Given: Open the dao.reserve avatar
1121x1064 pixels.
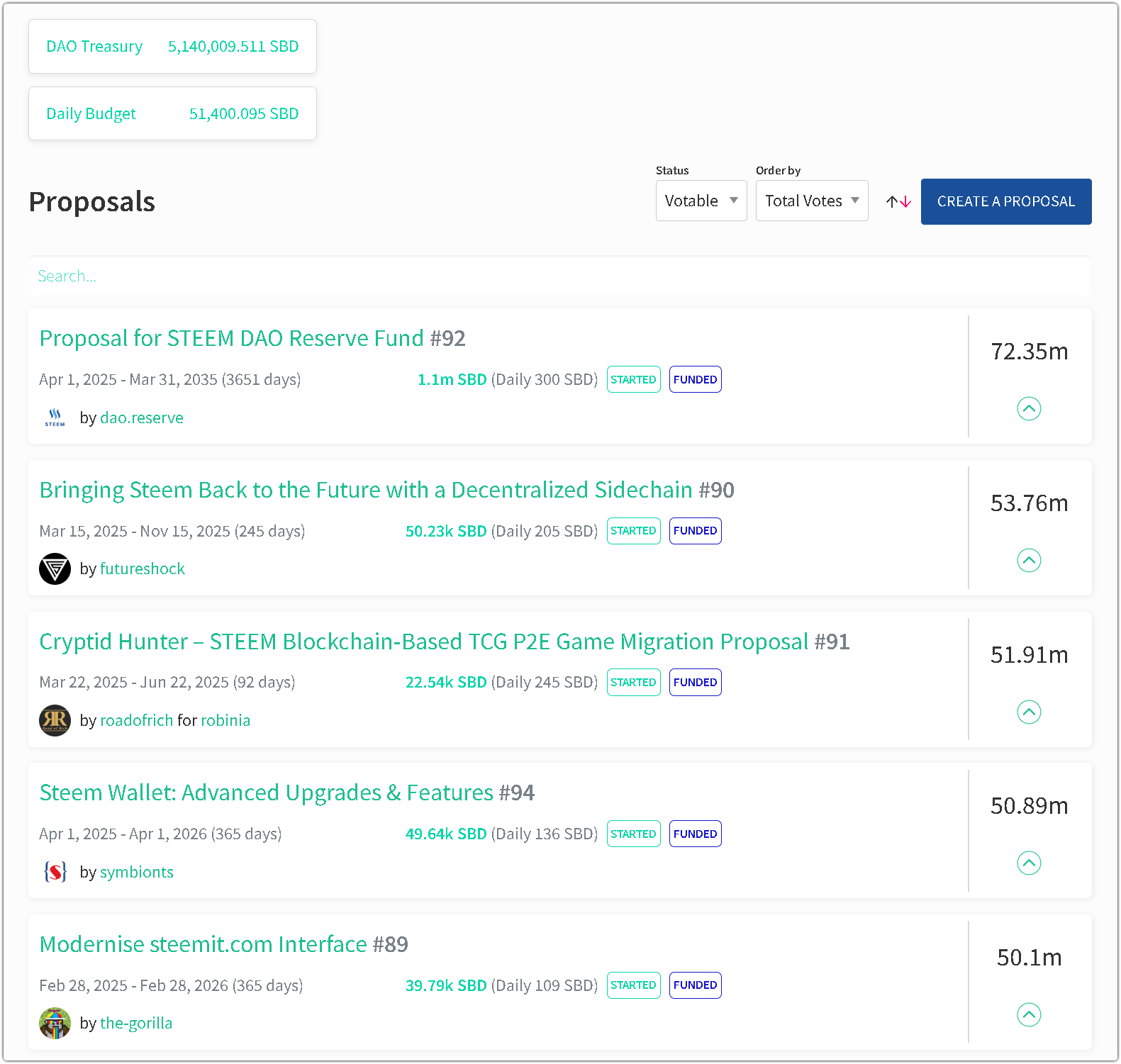Looking at the screenshot, I should (x=55, y=418).
